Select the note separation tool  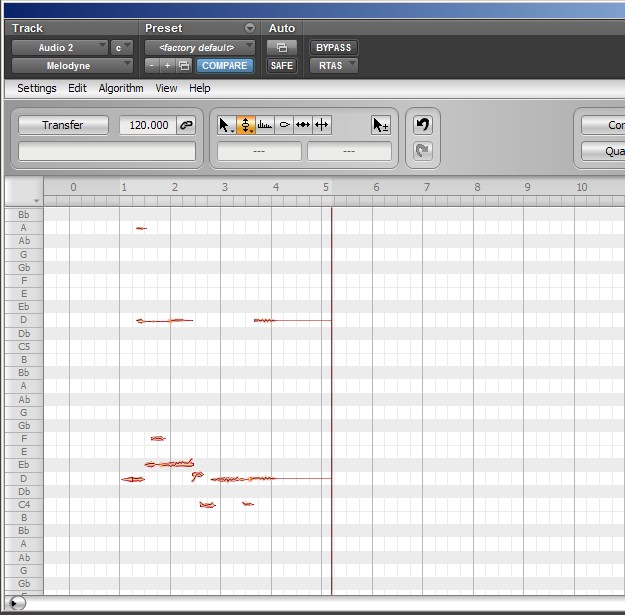point(322,125)
